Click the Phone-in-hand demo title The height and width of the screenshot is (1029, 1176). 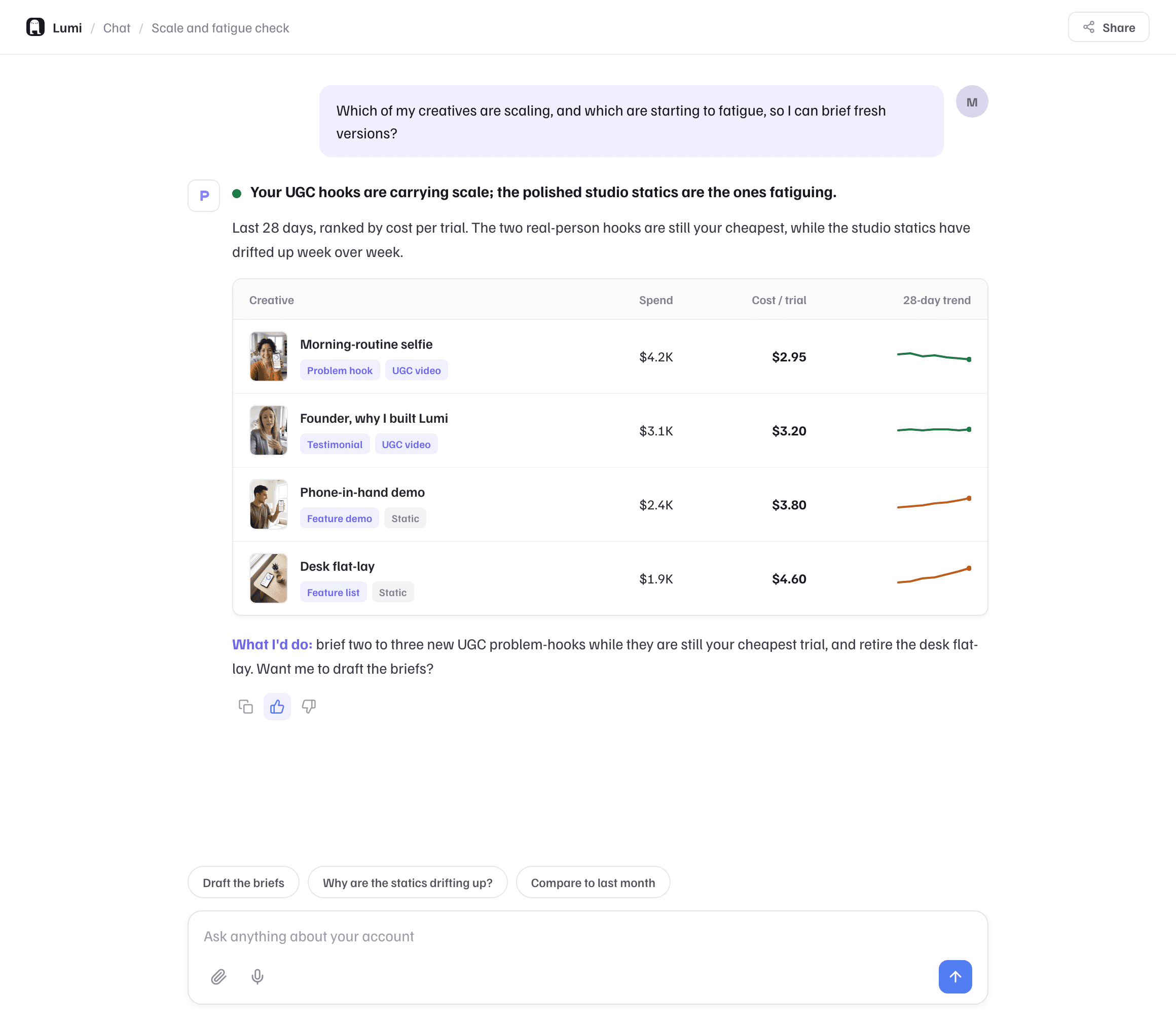point(362,492)
